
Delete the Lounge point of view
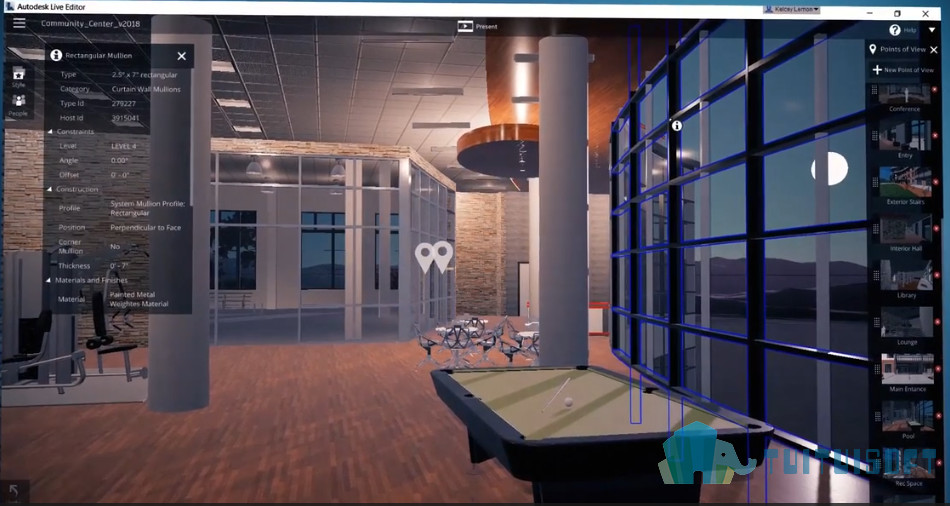(x=938, y=322)
